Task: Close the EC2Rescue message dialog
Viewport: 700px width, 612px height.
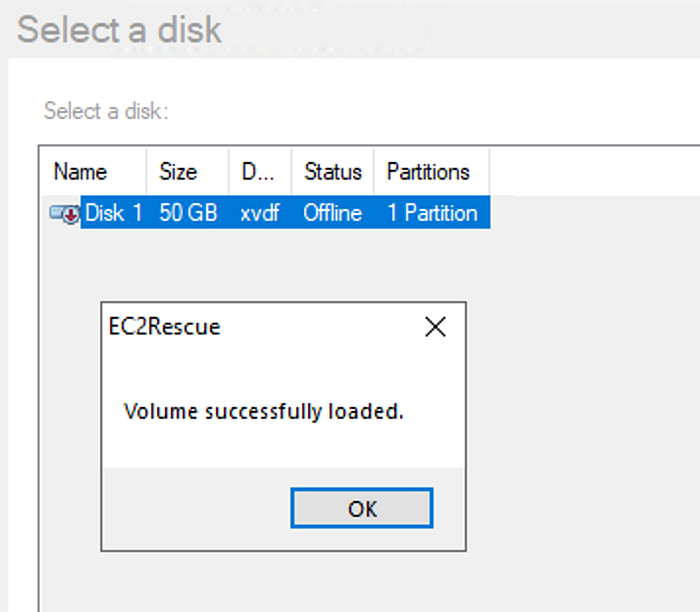Action: [x=435, y=327]
